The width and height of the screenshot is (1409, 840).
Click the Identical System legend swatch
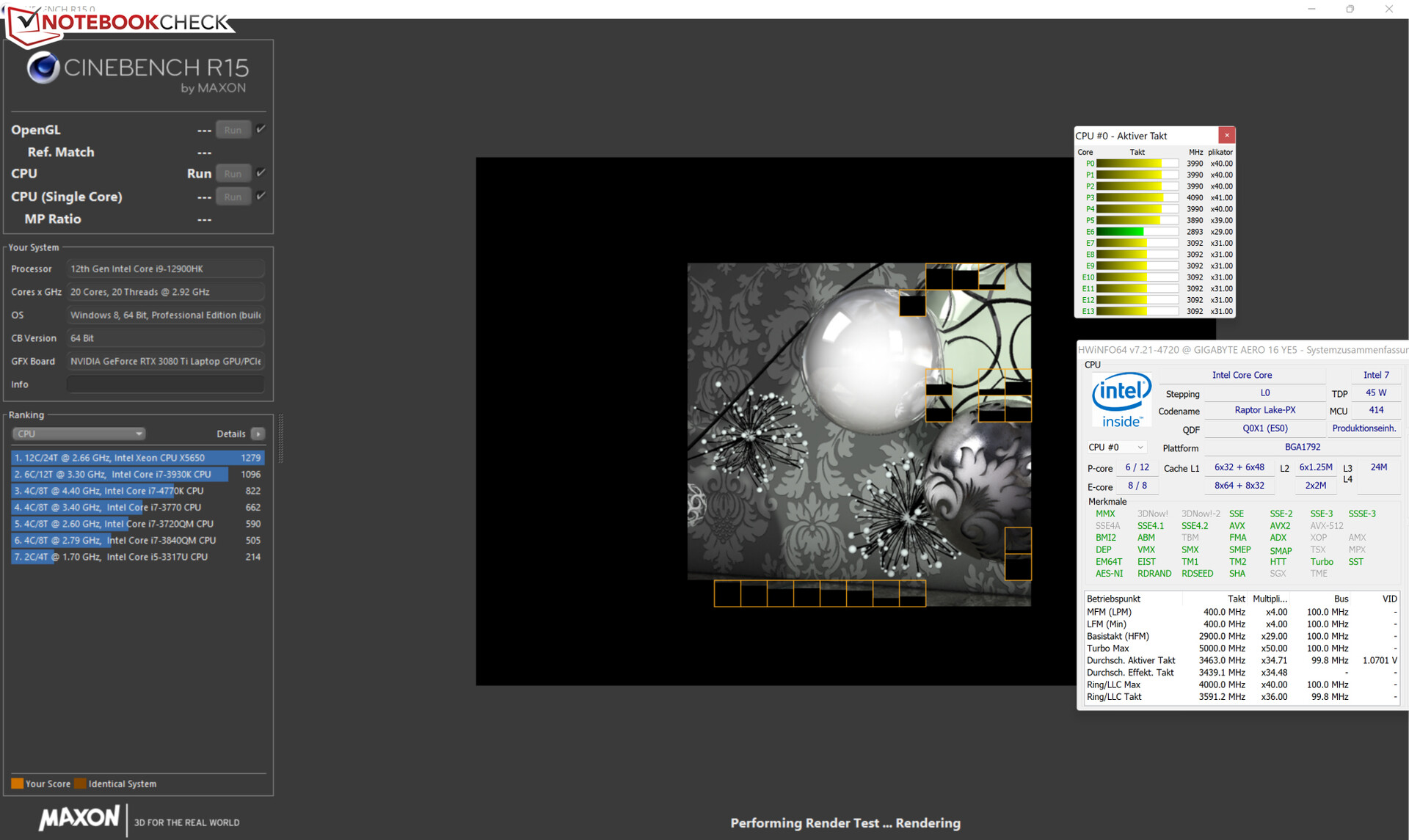click(80, 784)
